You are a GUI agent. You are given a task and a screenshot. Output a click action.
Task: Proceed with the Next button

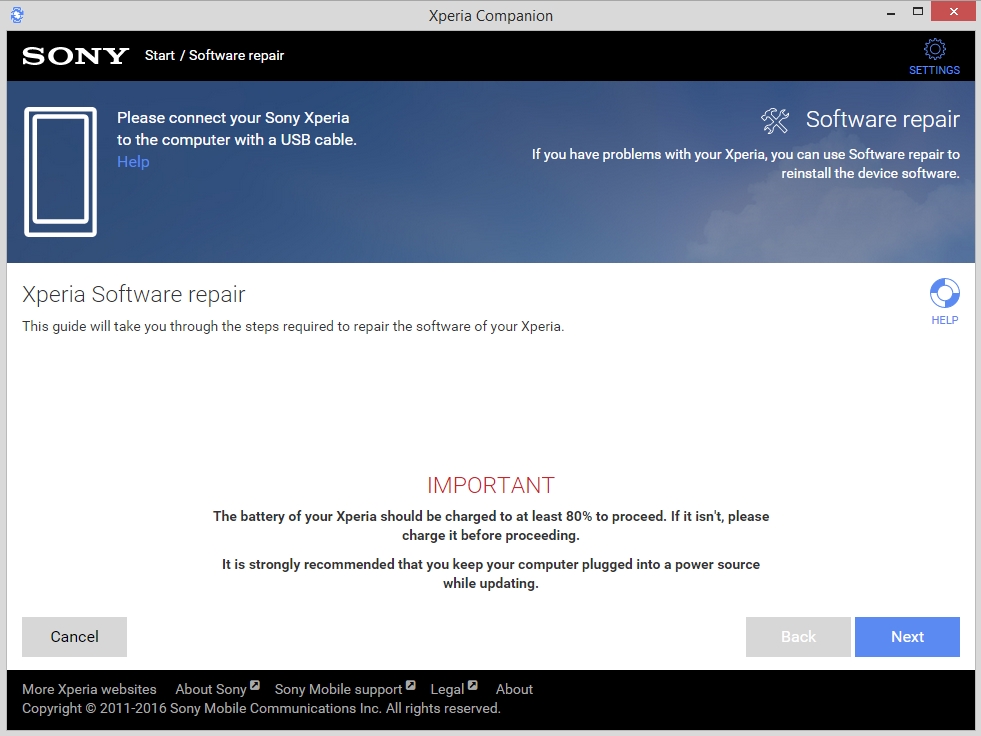pos(907,637)
